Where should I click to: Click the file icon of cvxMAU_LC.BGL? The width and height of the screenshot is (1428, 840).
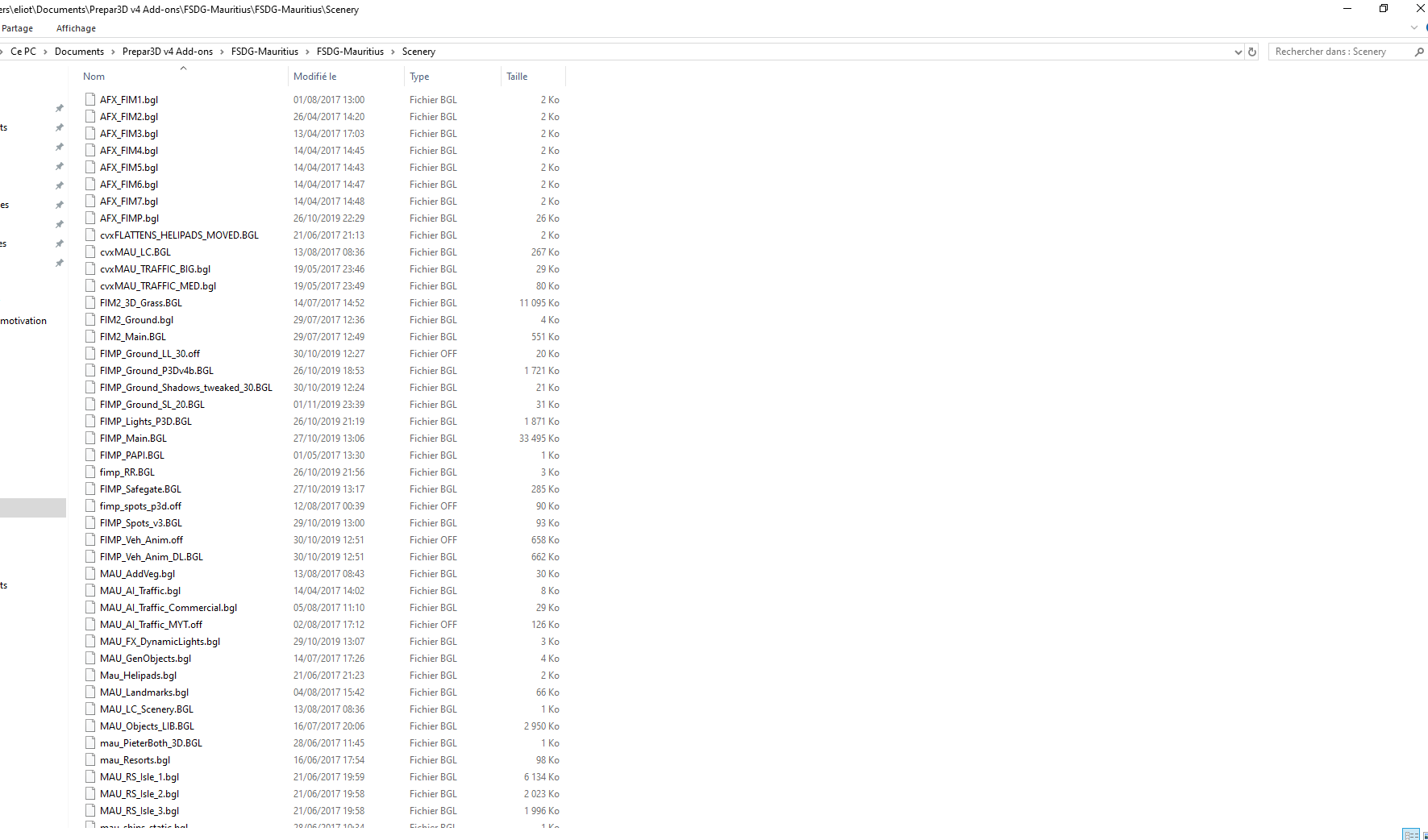(90, 252)
